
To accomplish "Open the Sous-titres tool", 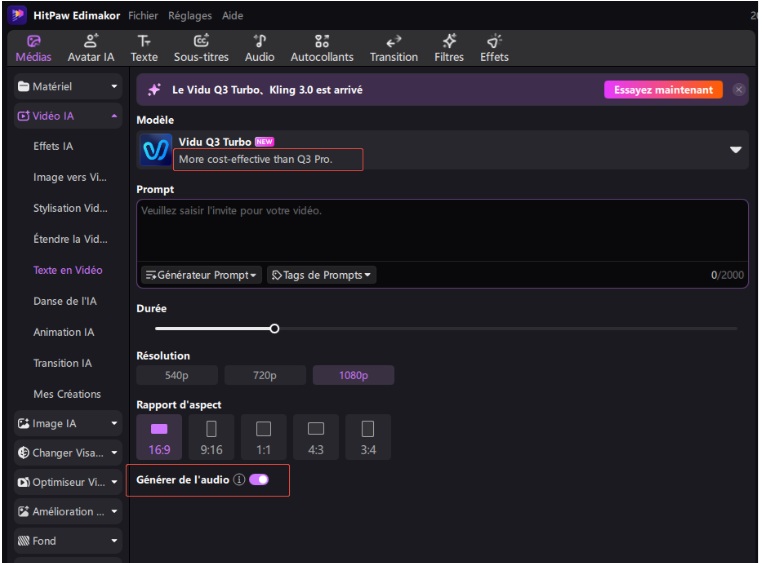I will [x=201, y=47].
